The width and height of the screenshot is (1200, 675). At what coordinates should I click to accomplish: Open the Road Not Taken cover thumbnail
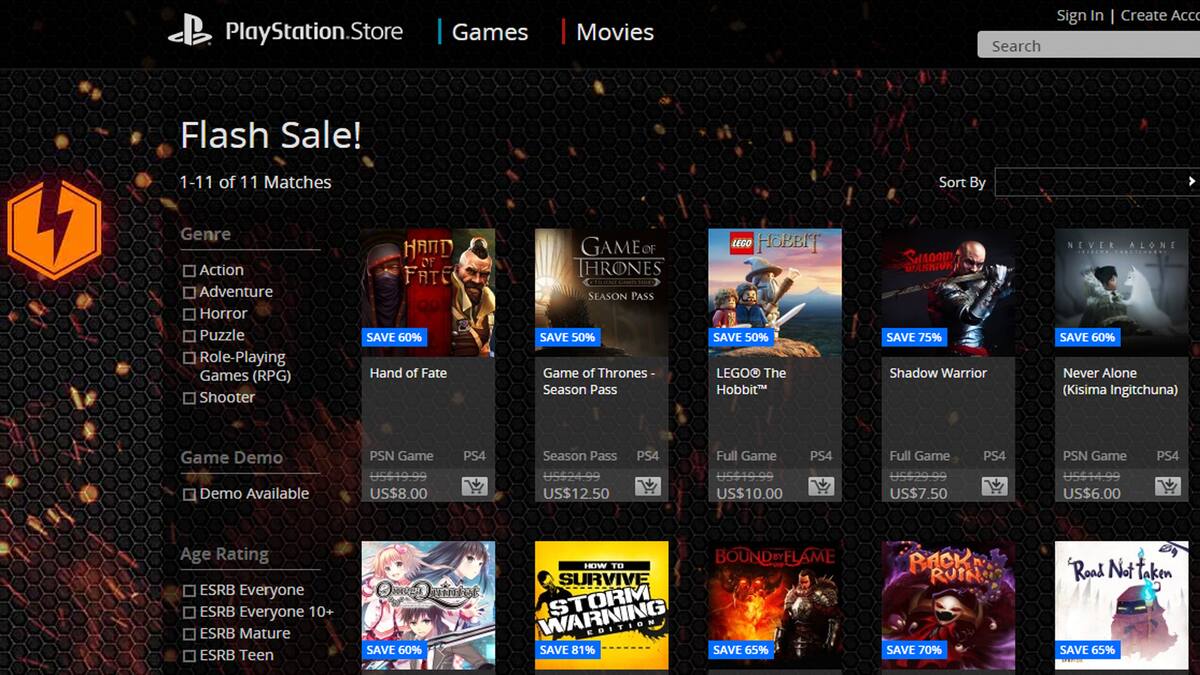(x=1122, y=605)
